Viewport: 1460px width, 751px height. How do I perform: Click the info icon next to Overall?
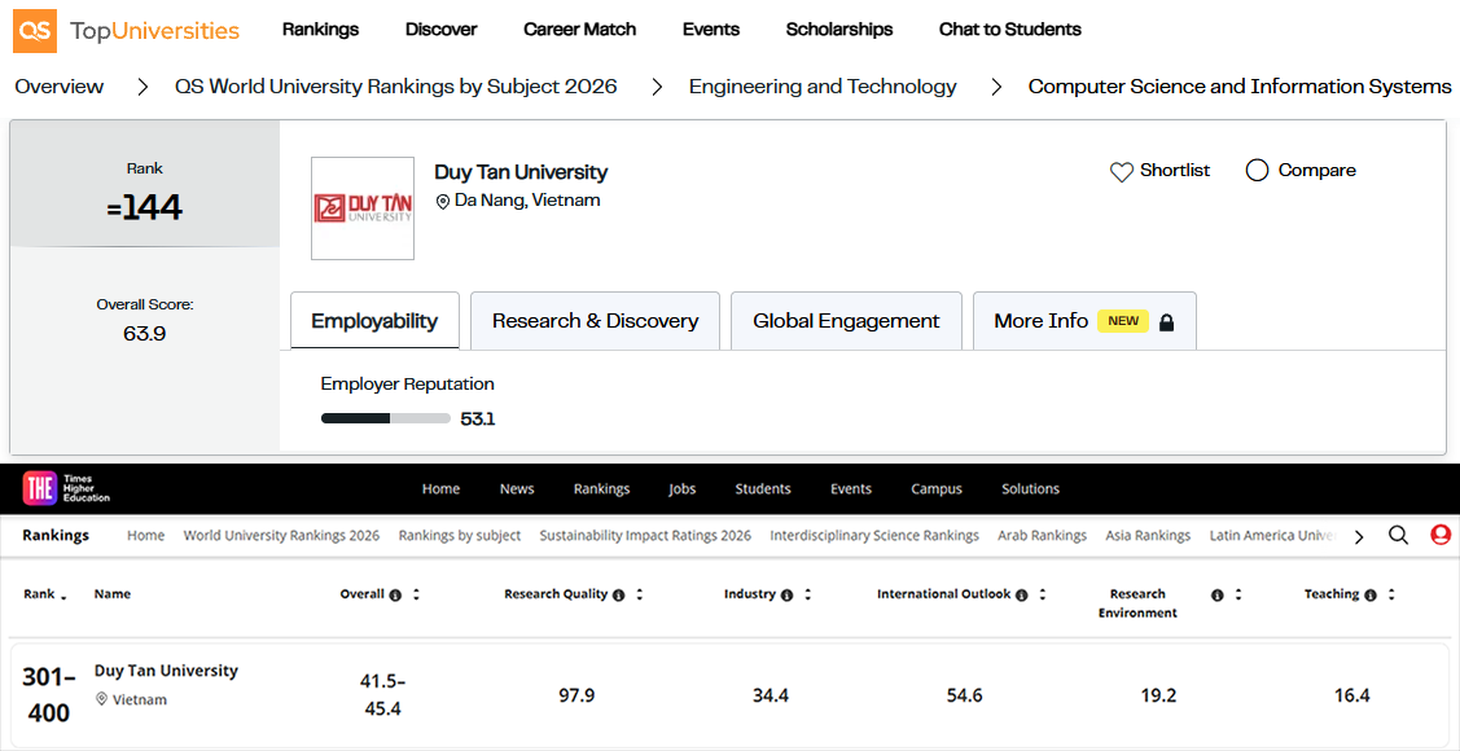click(395, 595)
